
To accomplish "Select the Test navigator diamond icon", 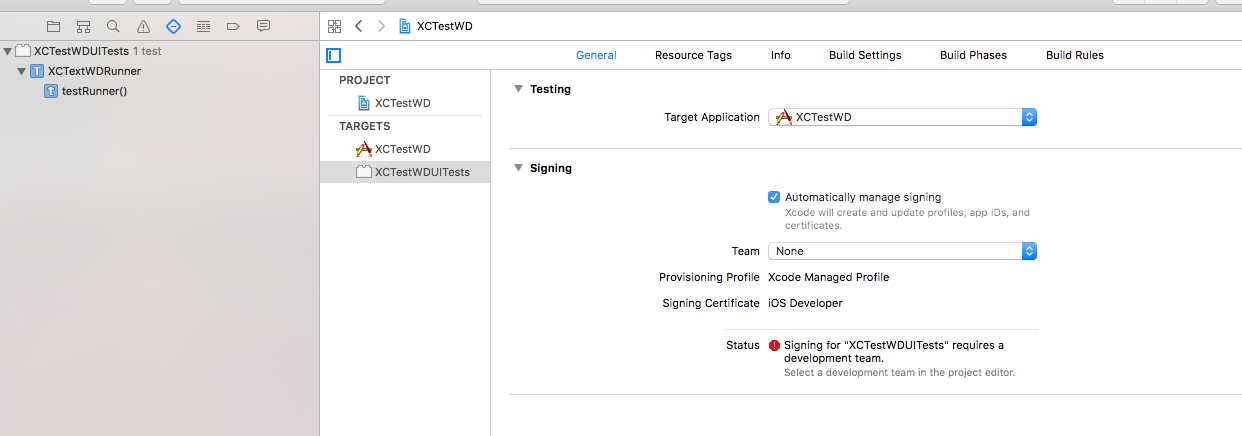I will [173, 26].
